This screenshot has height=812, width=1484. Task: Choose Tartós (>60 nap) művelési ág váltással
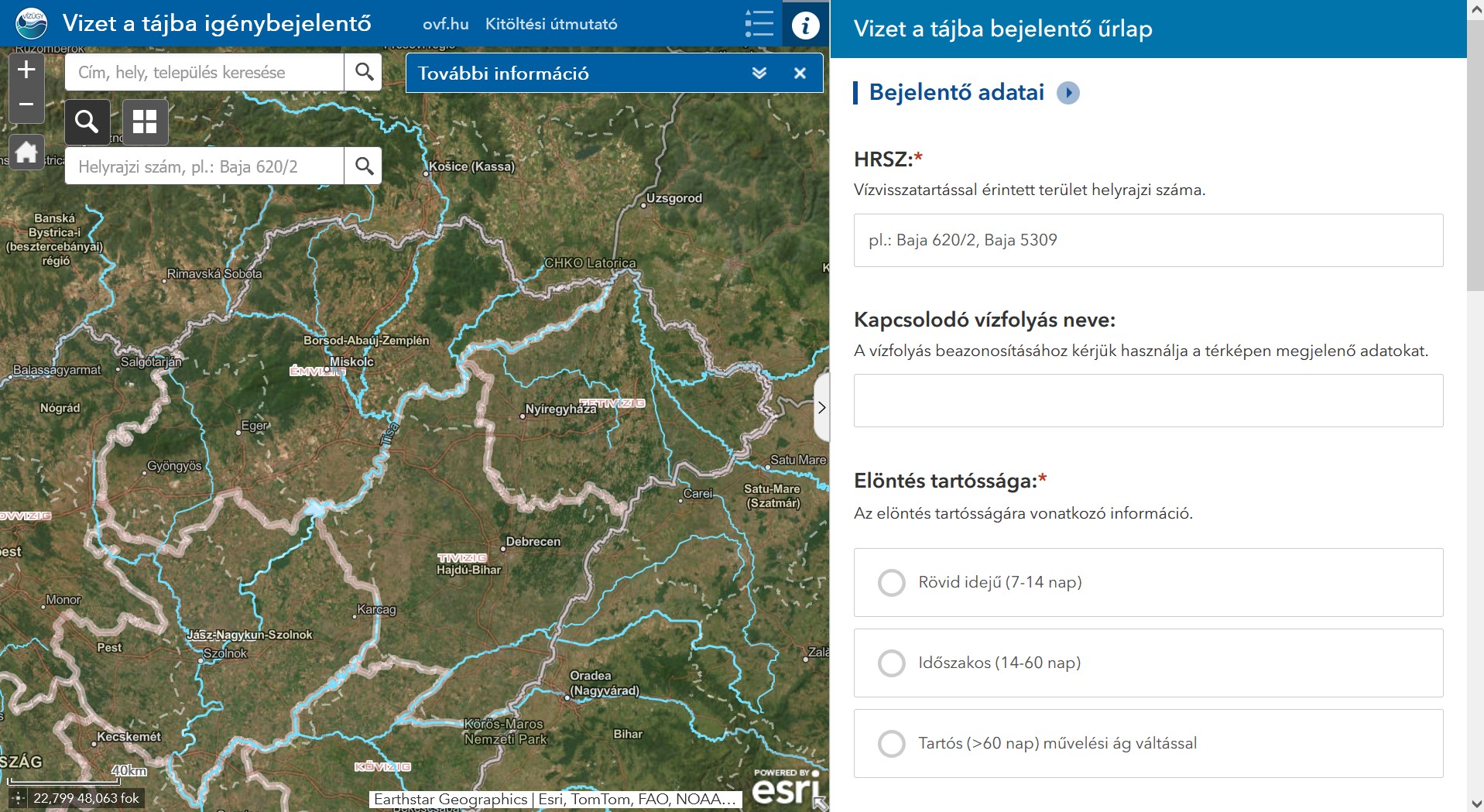click(891, 744)
